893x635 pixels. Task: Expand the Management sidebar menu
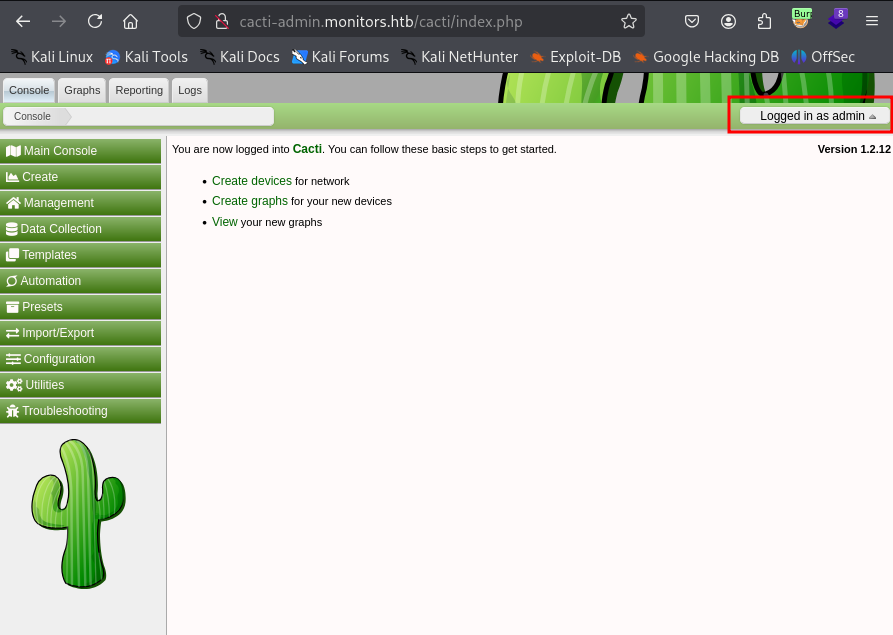80,203
